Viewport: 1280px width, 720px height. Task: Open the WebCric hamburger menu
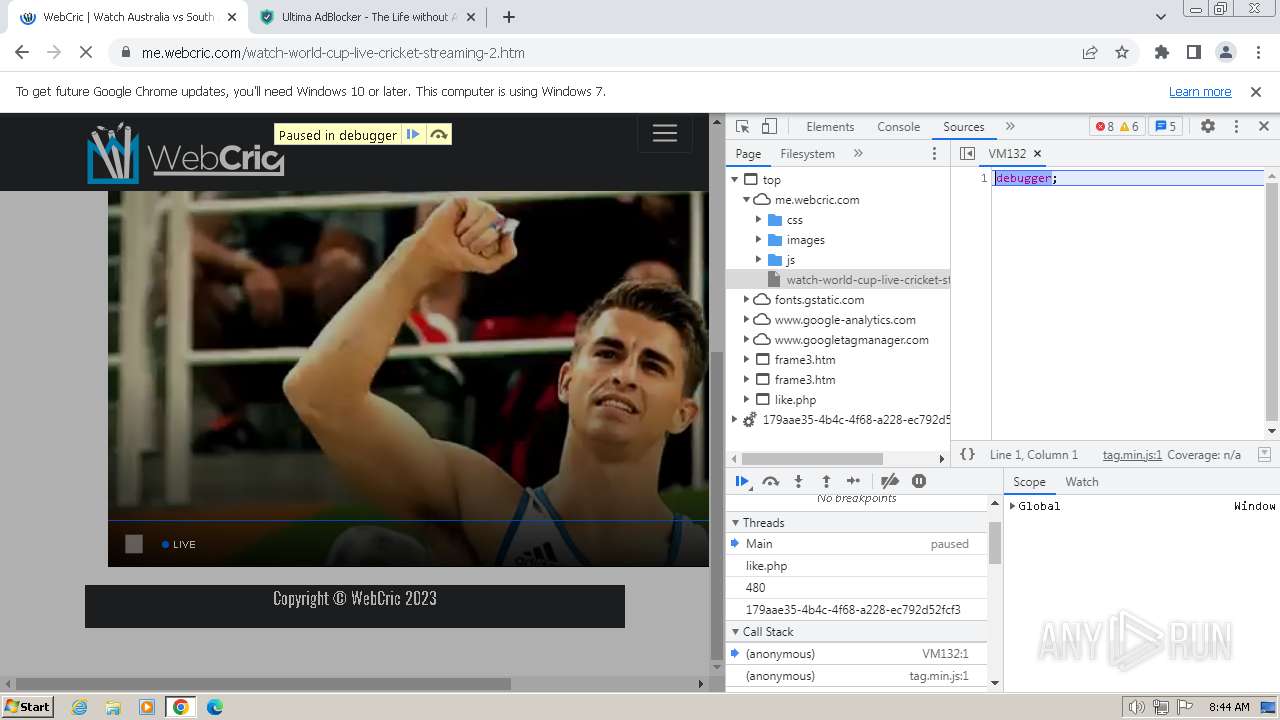point(665,134)
